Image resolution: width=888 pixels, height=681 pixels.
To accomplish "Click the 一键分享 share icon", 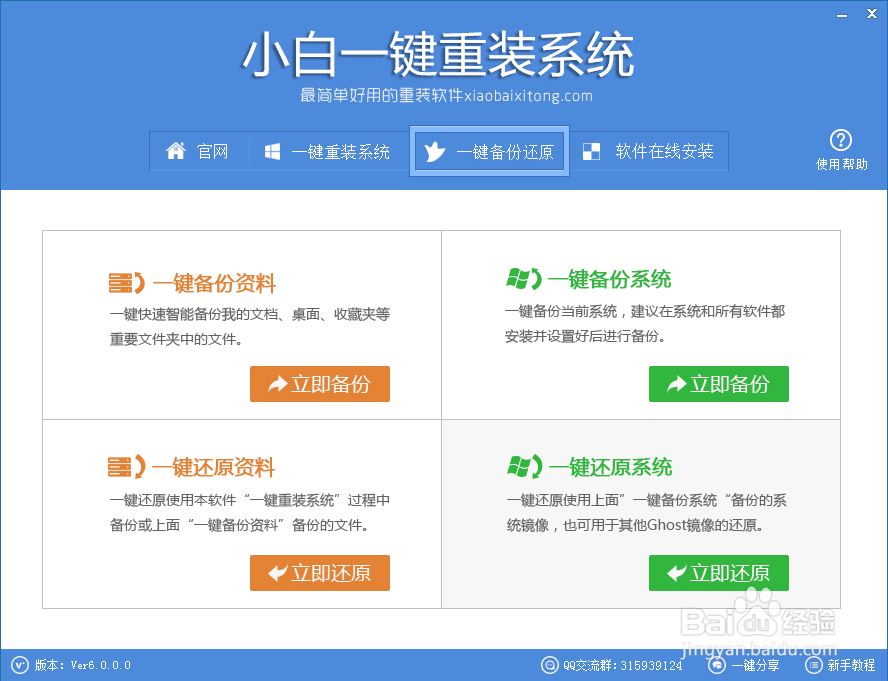I will [716, 665].
